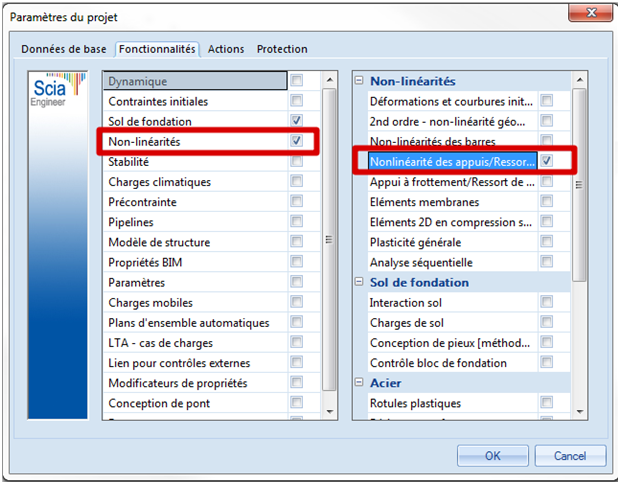The height and width of the screenshot is (482, 618).
Task: Uncheck Nonlinéarité des appuis/Ressort checkbox
Action: tap(547, 161)
